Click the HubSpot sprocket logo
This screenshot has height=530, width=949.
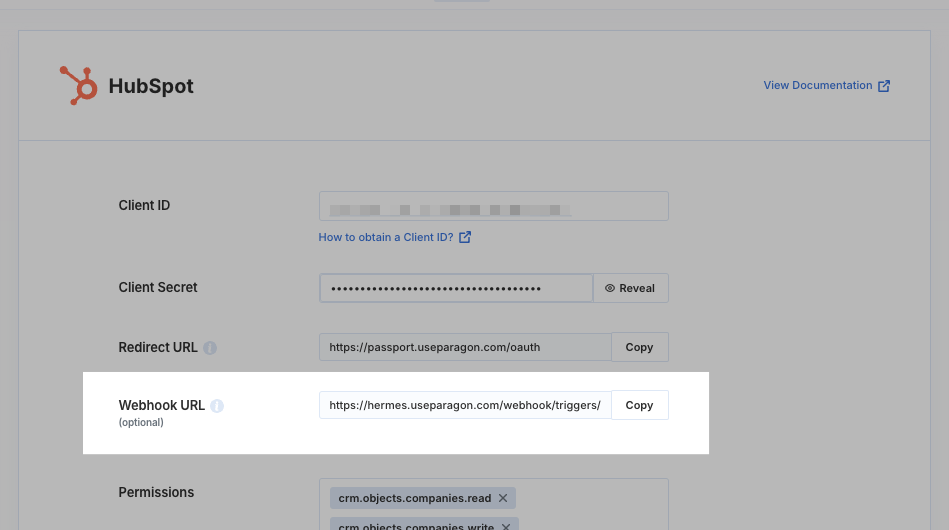click(x=79, y=85)
